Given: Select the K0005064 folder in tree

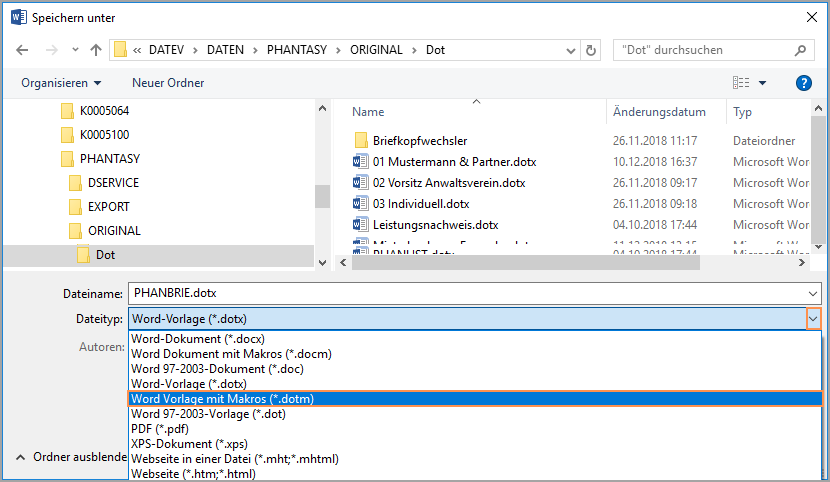Looking at the screenshot, I should 104,111.
